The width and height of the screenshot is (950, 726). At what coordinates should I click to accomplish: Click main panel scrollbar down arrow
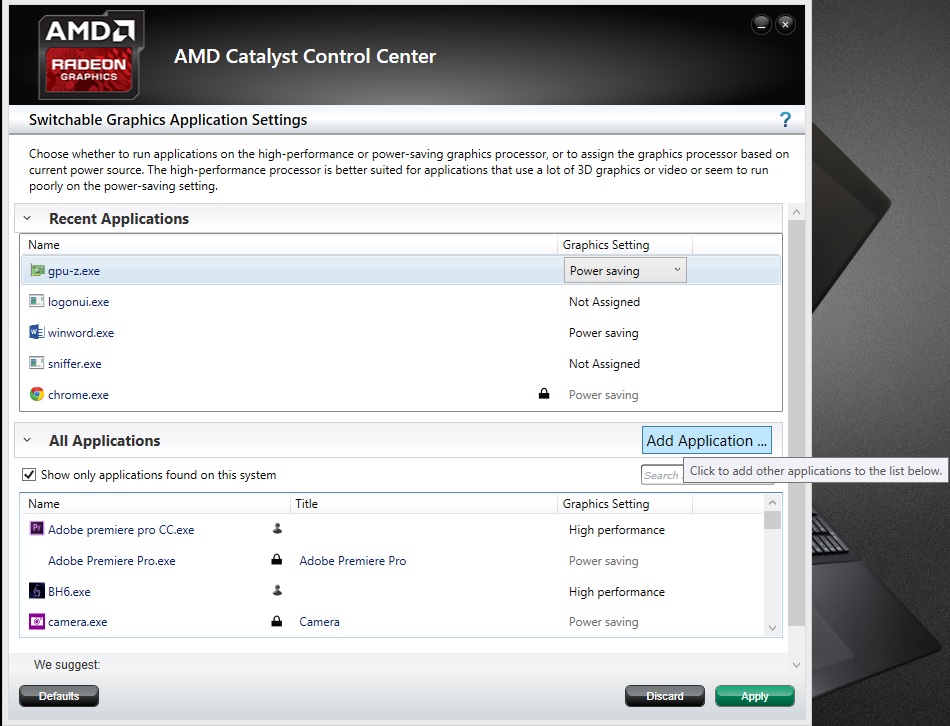coord(796,665)
